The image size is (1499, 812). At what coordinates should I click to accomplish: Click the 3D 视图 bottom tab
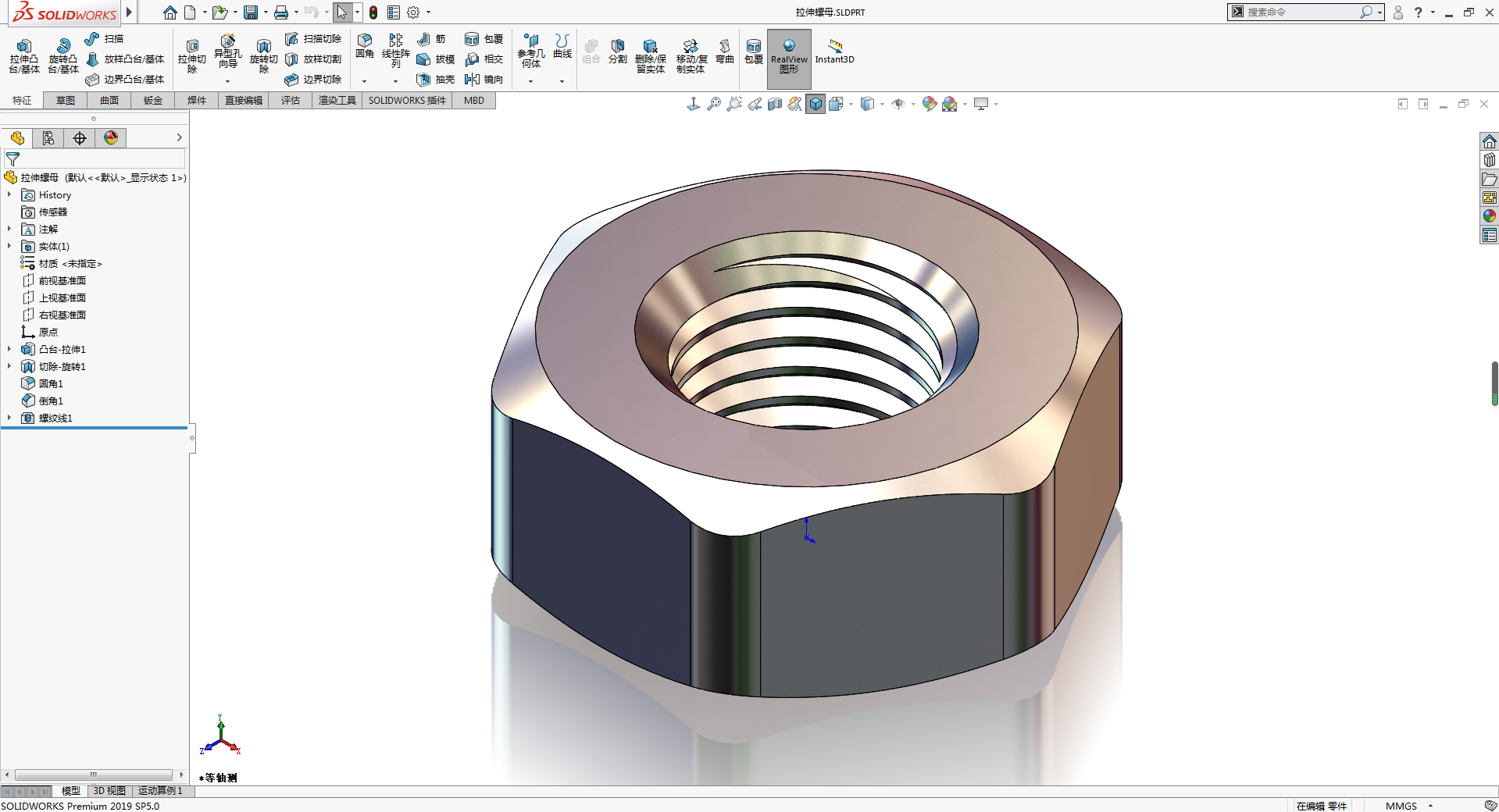click(109, 791)
